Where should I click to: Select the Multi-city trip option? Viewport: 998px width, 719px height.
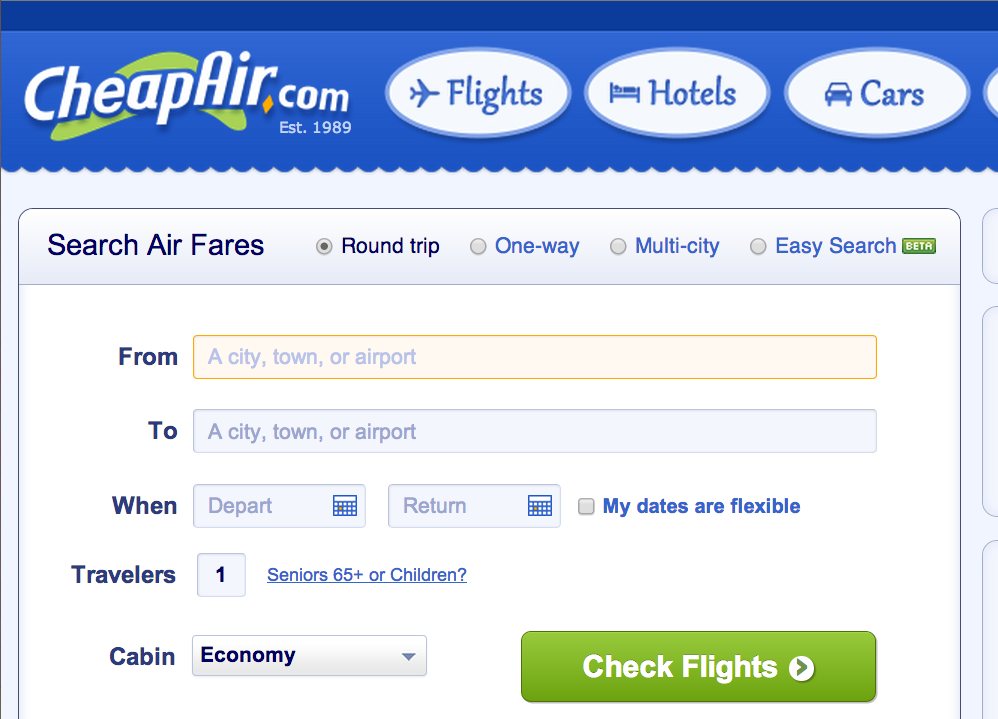coord(618,246)
